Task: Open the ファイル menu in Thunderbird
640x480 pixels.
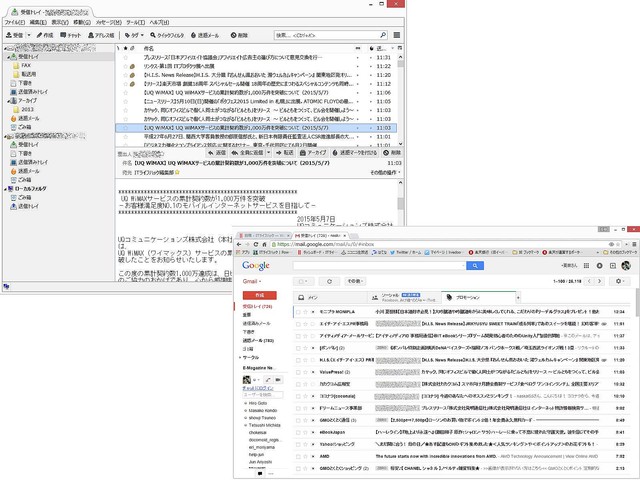Action: [14, 22]
